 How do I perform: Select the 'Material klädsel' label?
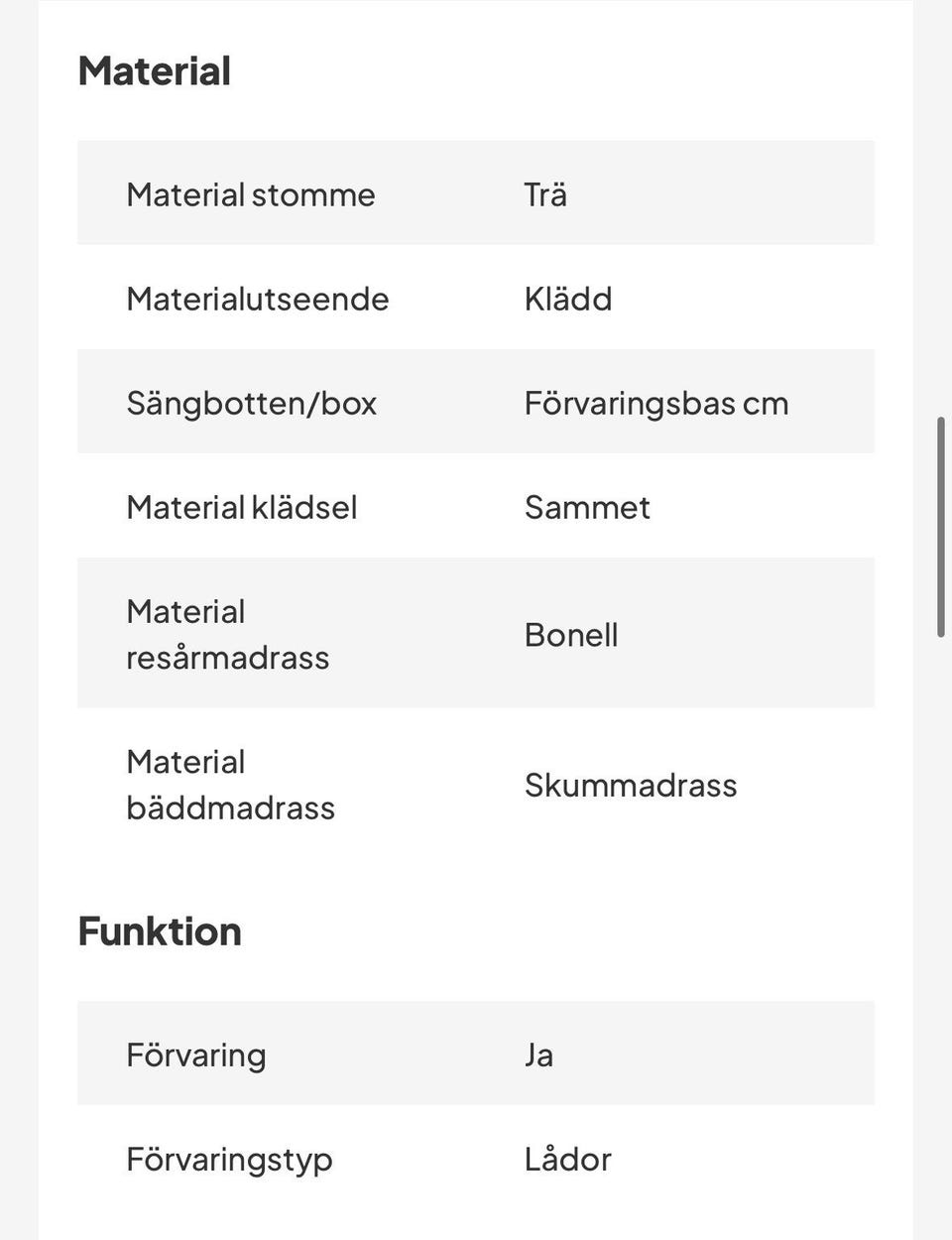click(242, 507)
